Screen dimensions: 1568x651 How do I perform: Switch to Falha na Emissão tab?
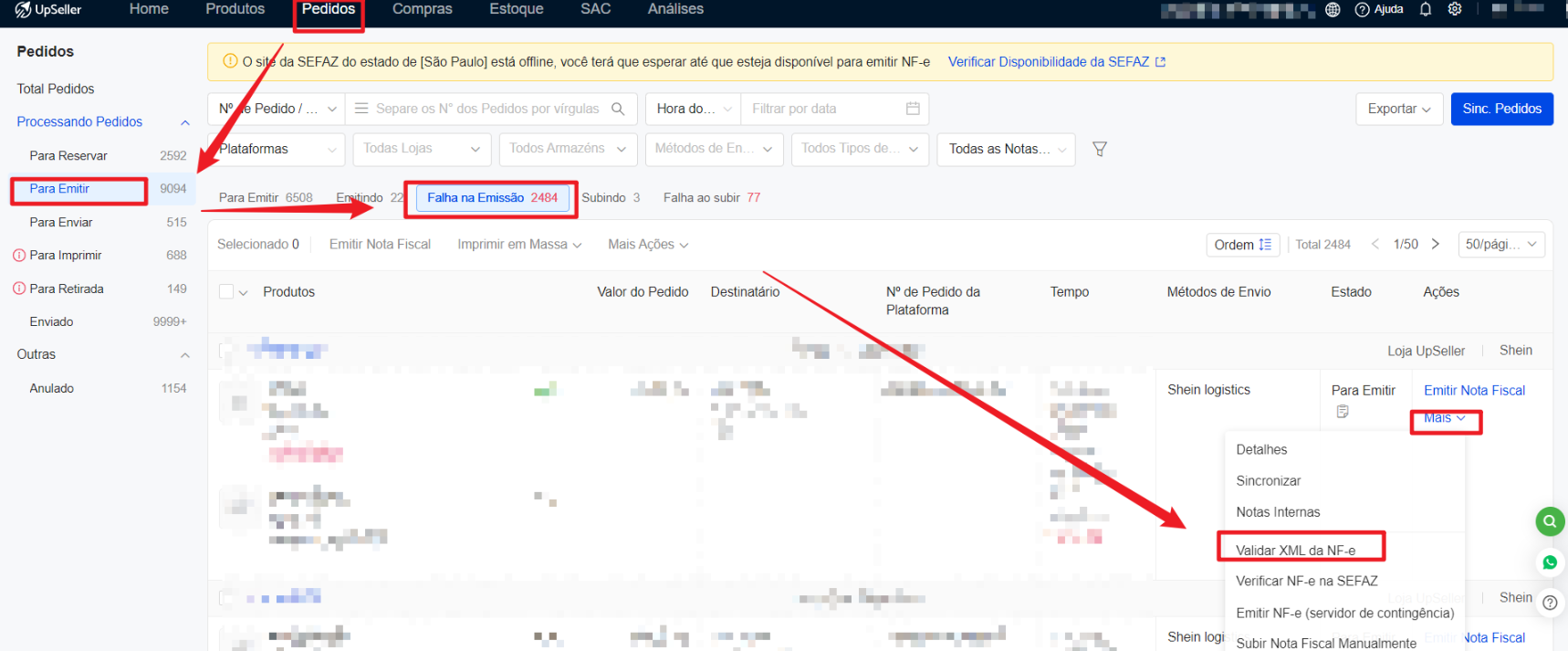[x=492, y=198]
